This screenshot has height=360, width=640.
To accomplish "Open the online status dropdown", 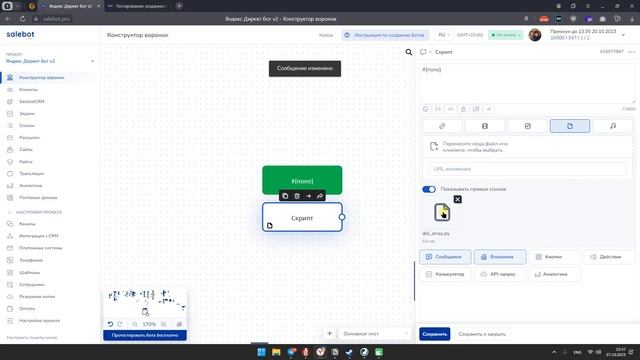I will click(506, 35).
